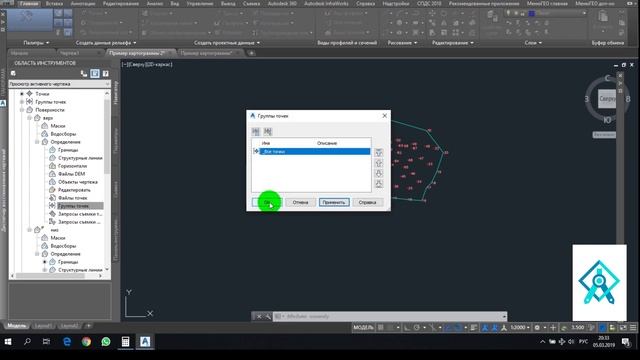Open the Просмотр активного чертежа view dropdown
The image size is (640, 360).
[x=60, y=84]
